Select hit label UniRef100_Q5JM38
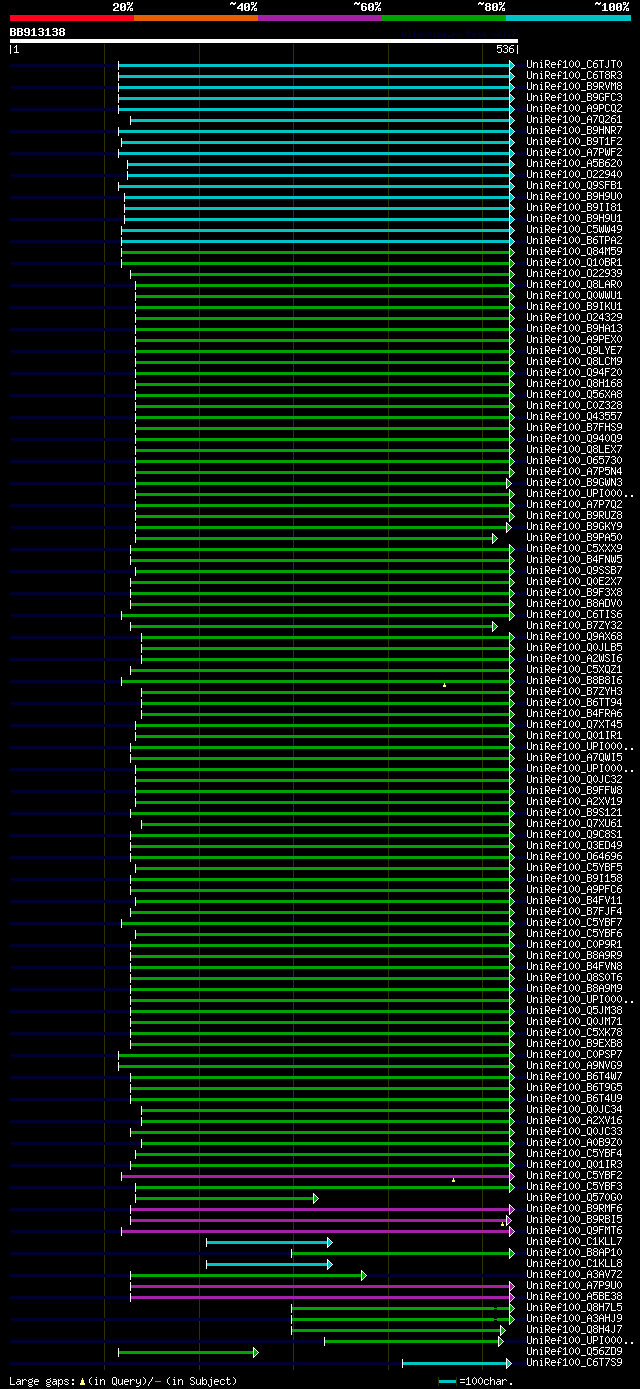This screenshot has width=640, height=1389. pos(574,1011)
